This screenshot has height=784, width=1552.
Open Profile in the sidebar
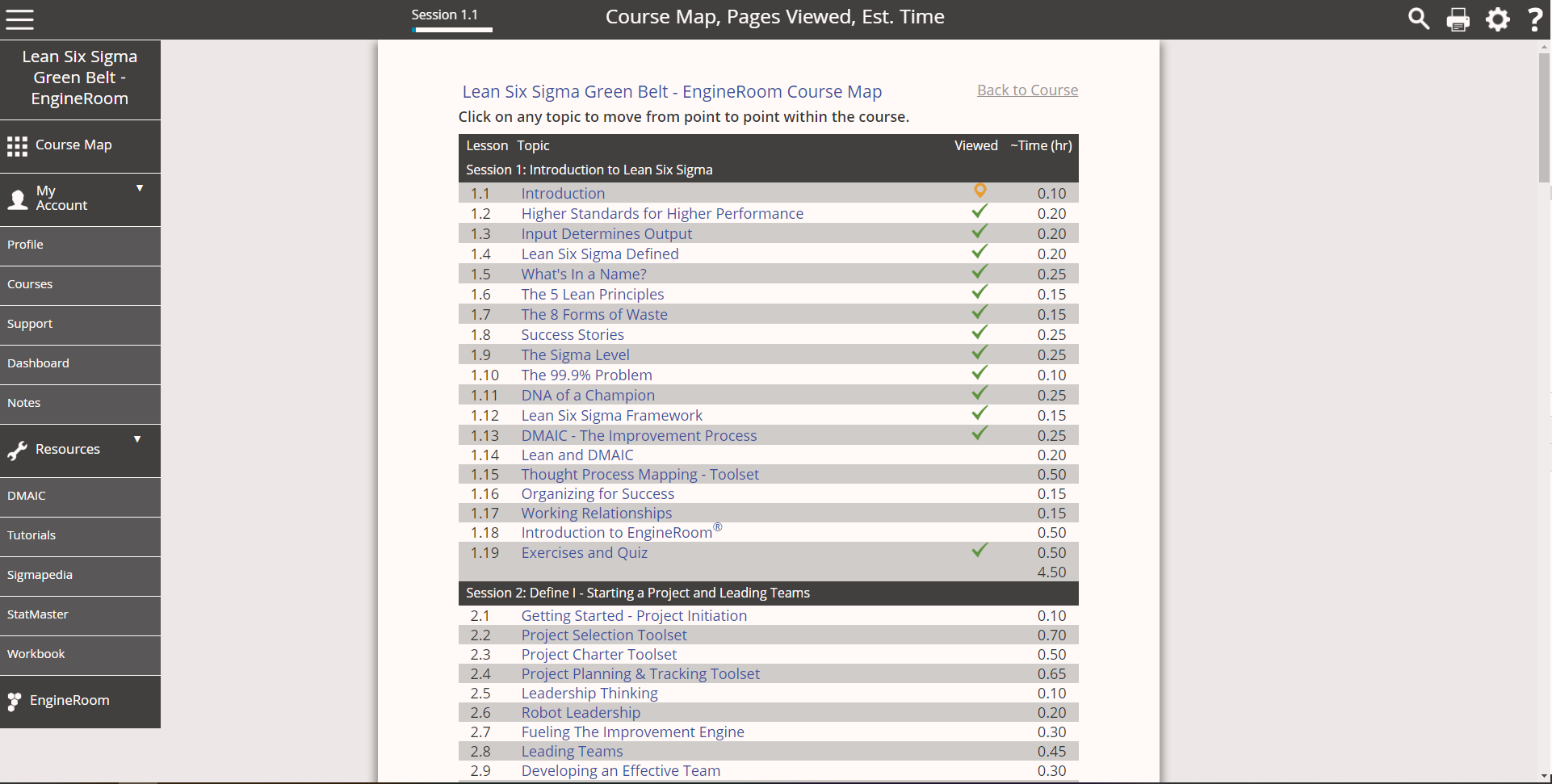point(80,245)
